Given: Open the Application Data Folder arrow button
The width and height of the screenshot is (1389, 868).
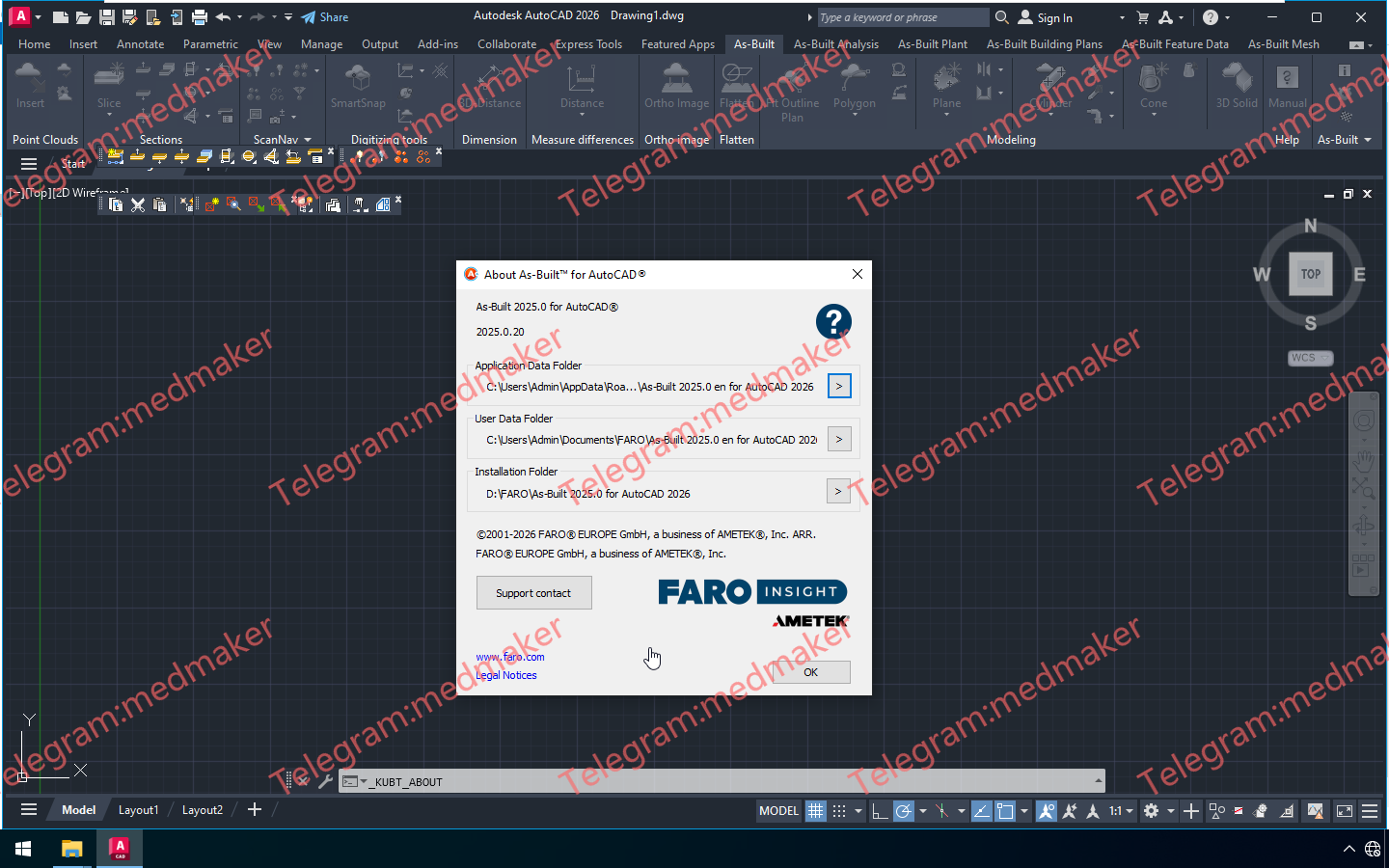Looking at the screenshot, I should click(839, 386).
